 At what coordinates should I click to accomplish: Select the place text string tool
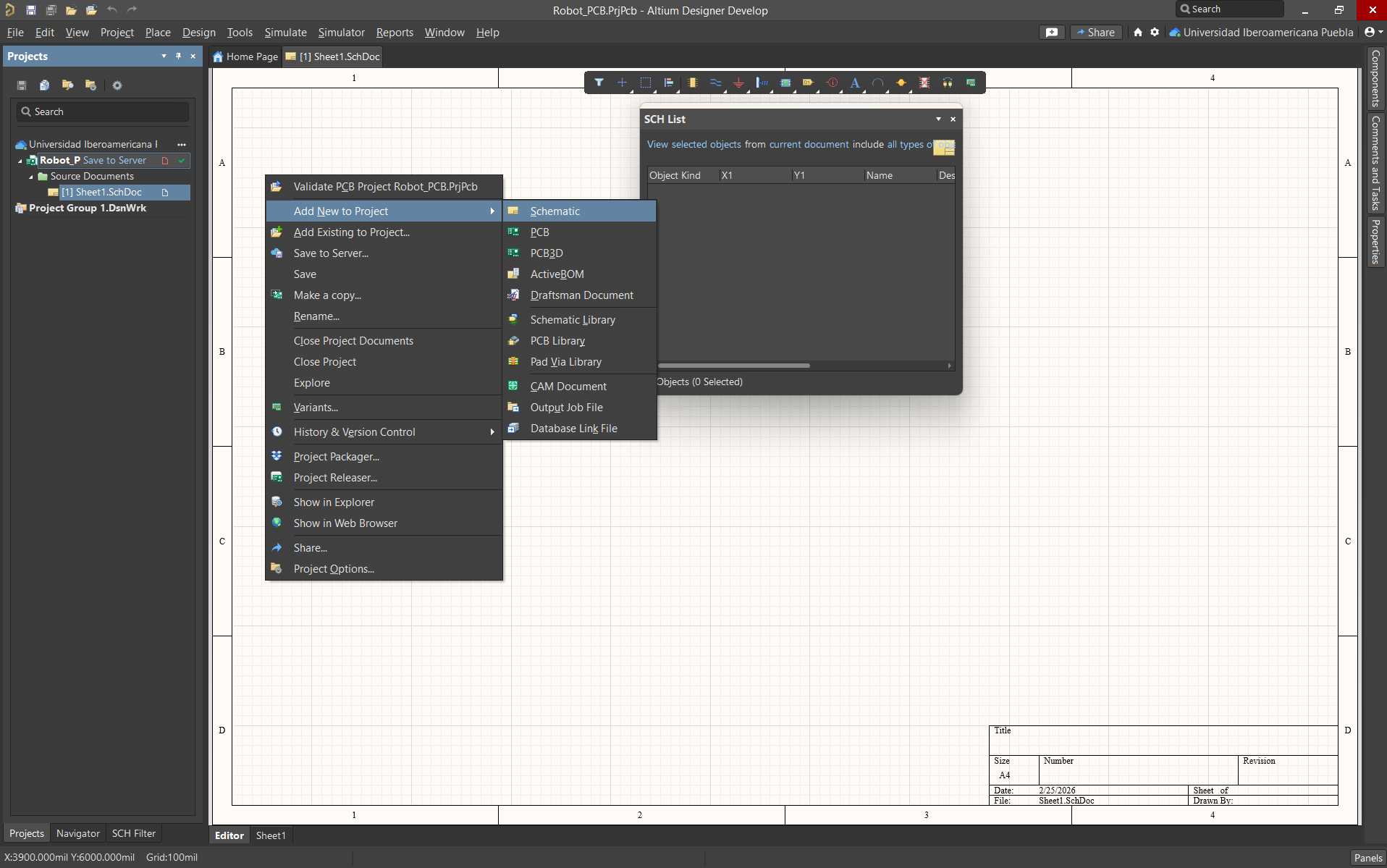(855, 83)
